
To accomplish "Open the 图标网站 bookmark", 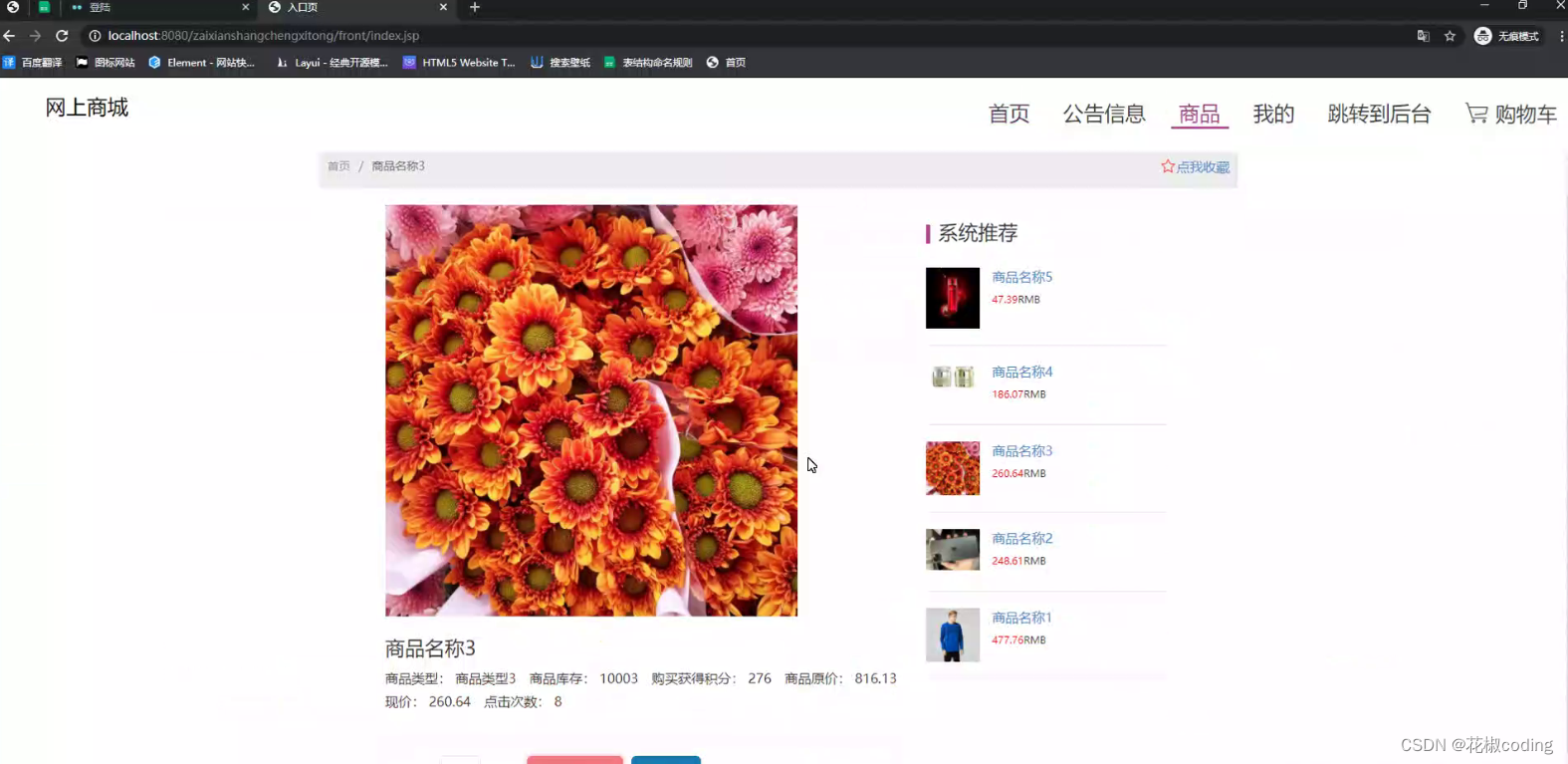I will coord(106,62).
